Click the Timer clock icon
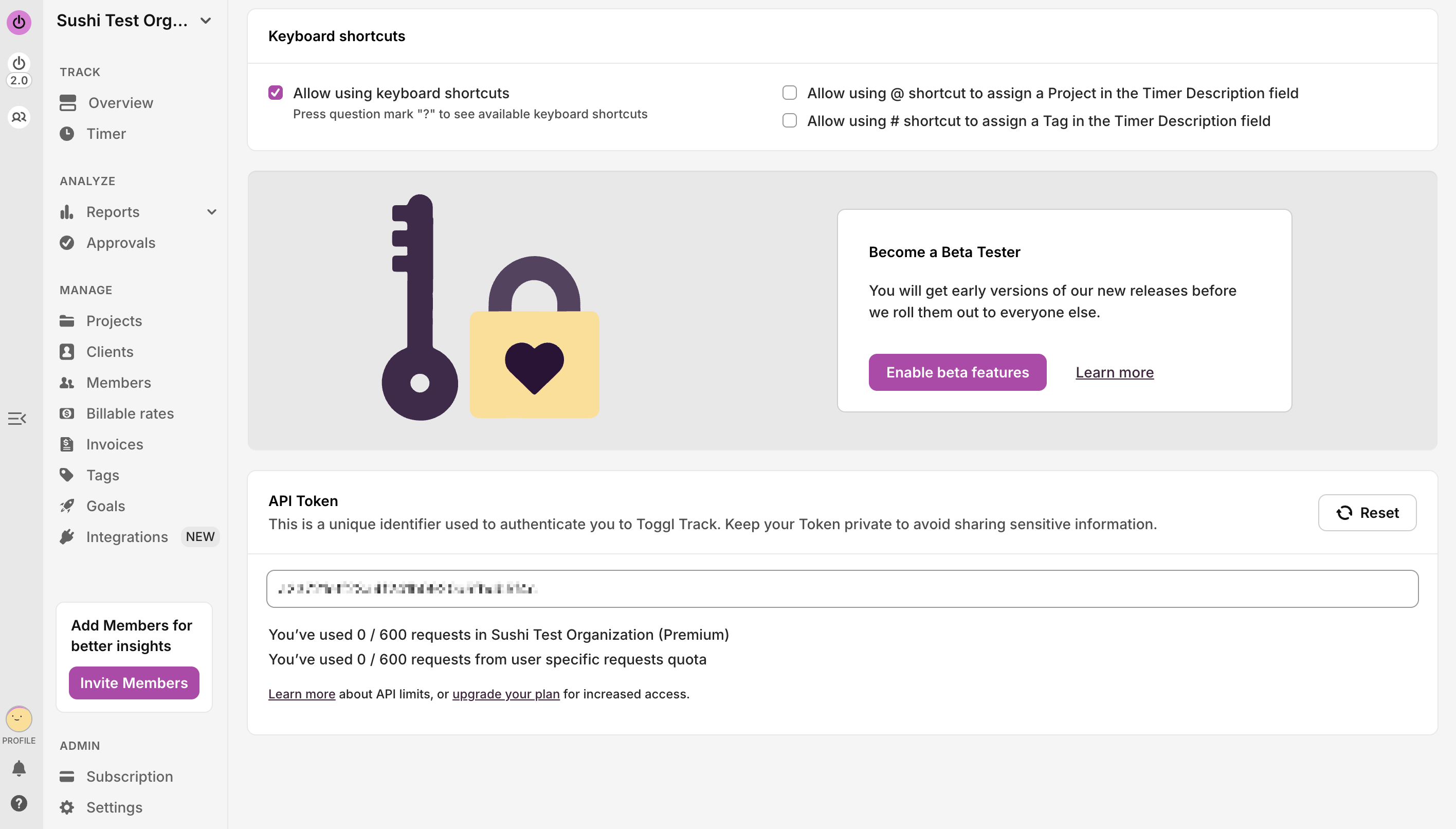The image size is (1456, 829). point(67,134)
